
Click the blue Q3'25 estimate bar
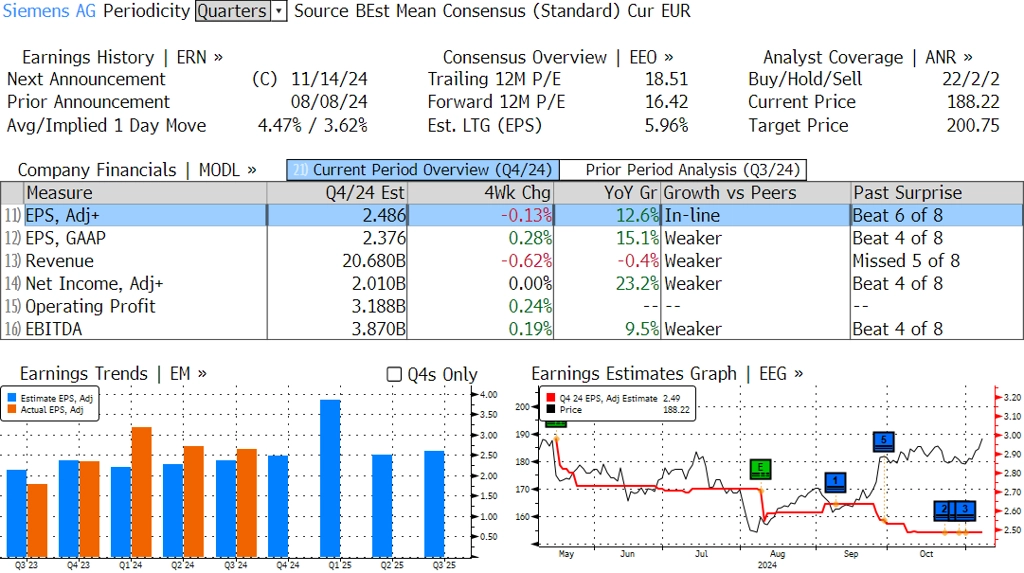(x=434, y=504)
